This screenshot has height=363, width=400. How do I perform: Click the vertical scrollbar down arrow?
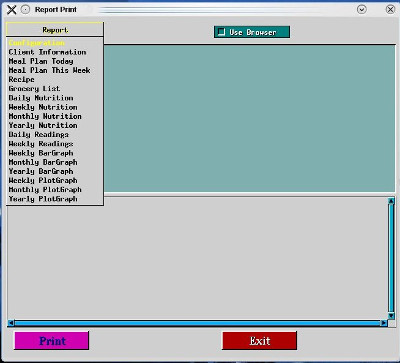[x=391, y=315]
